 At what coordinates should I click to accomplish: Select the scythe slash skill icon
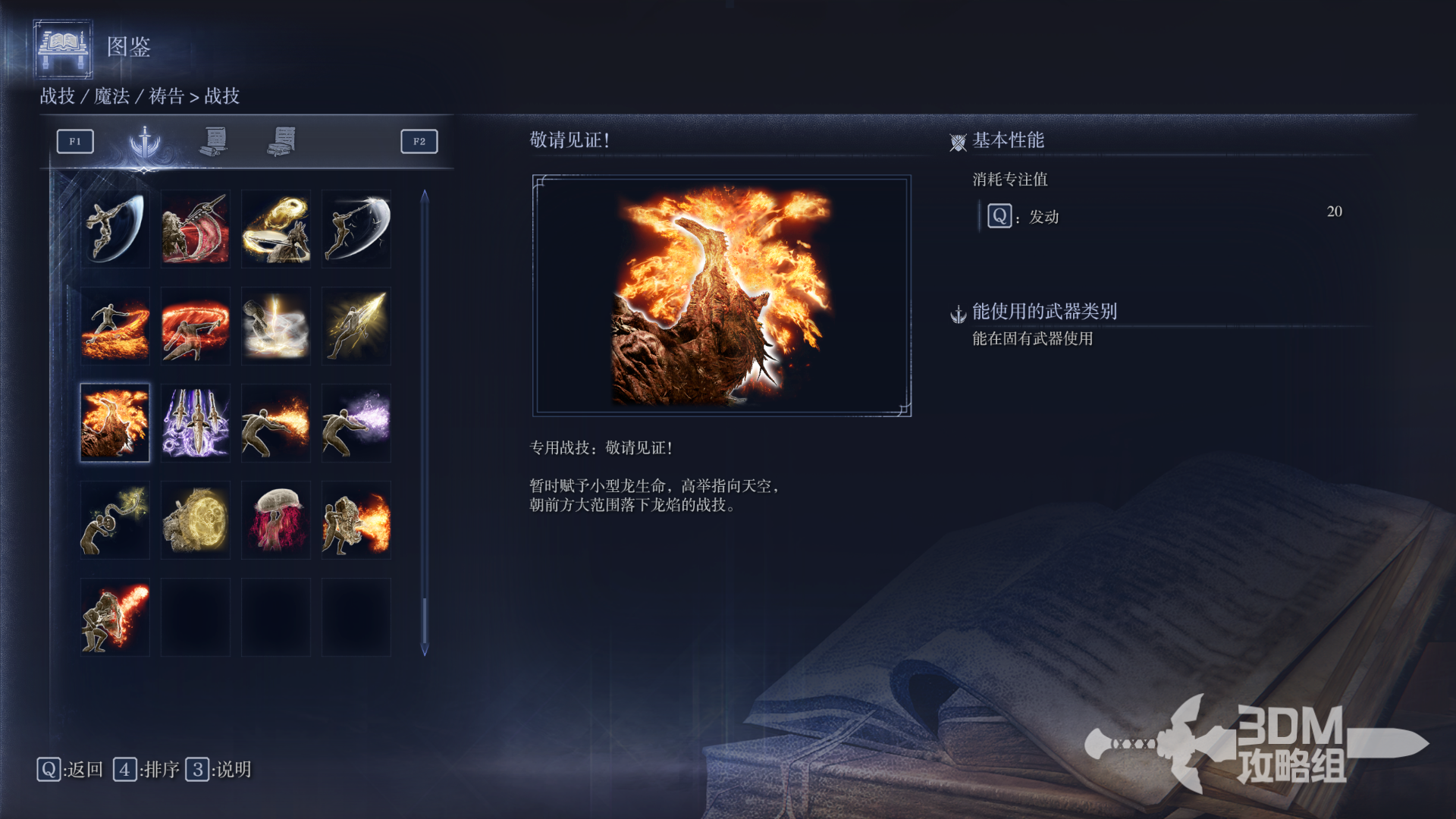pos(115,228)
